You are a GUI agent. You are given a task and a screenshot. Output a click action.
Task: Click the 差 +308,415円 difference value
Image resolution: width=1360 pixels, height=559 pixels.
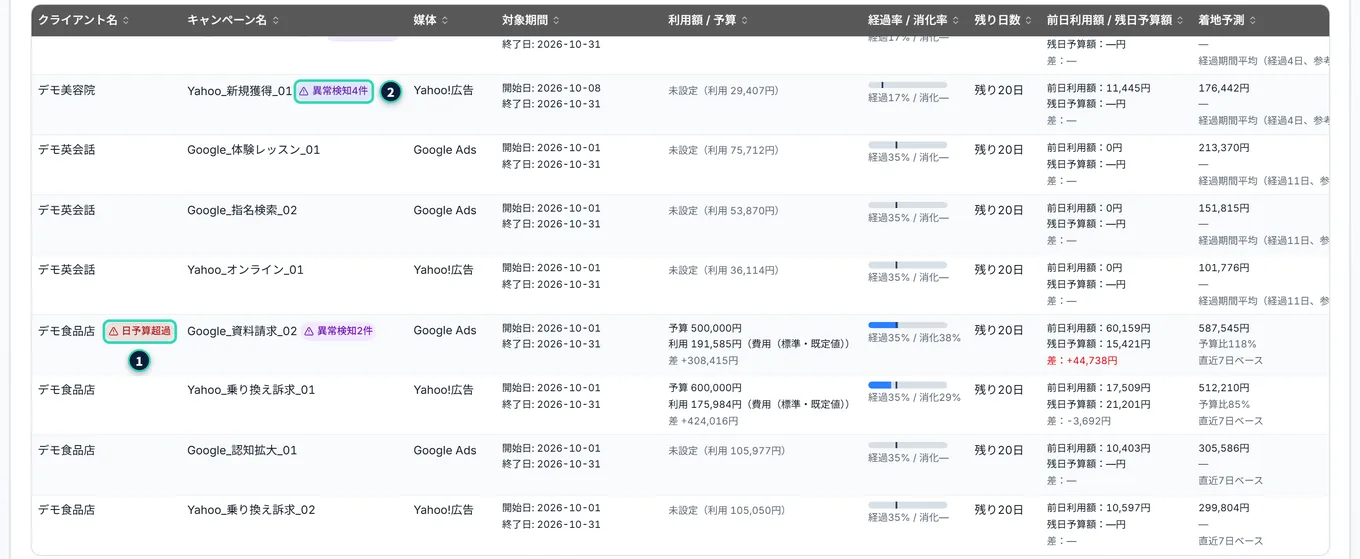pyautogui.click(x=703, y=361)
